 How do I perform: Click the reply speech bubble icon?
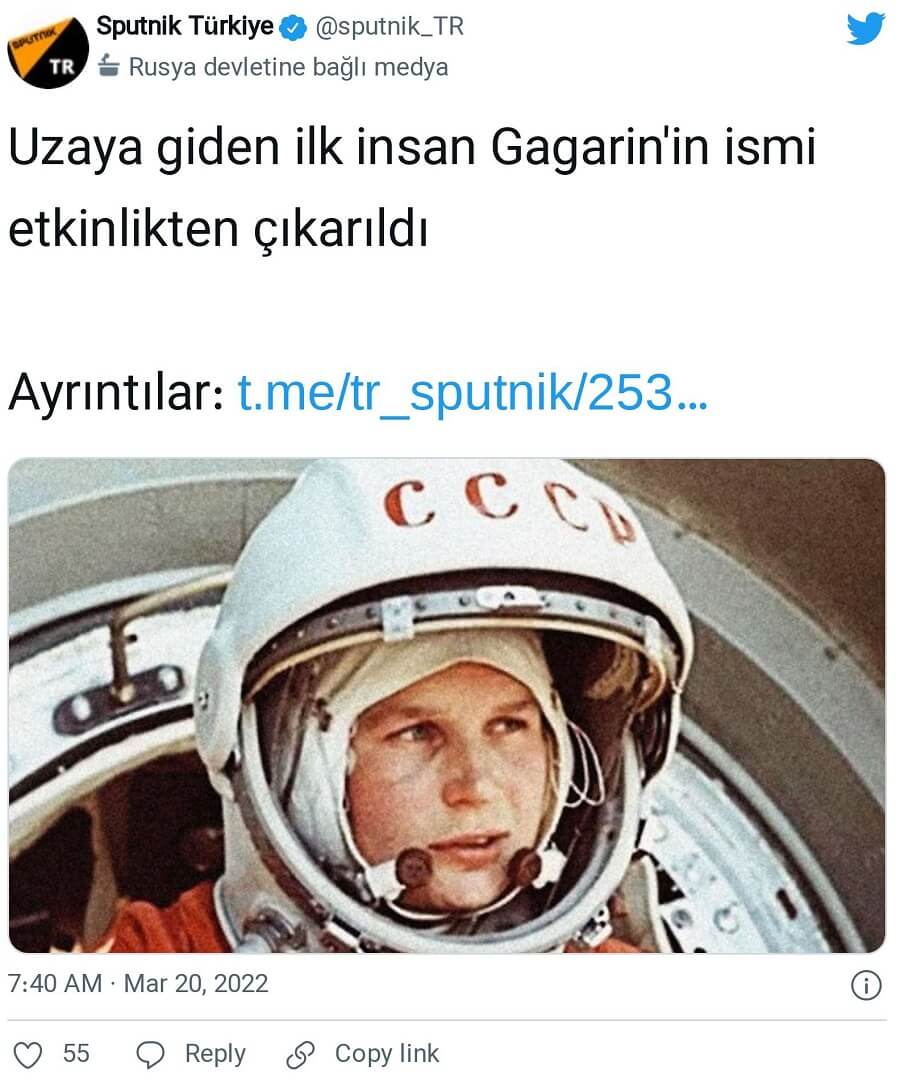coord(150,1054)
